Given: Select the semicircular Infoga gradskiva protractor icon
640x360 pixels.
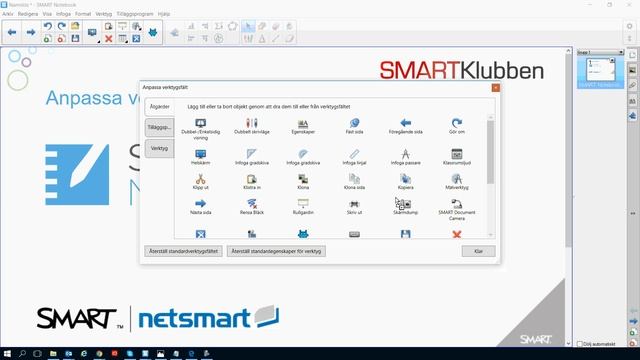Looking at the screenshot, I should 303,154.
